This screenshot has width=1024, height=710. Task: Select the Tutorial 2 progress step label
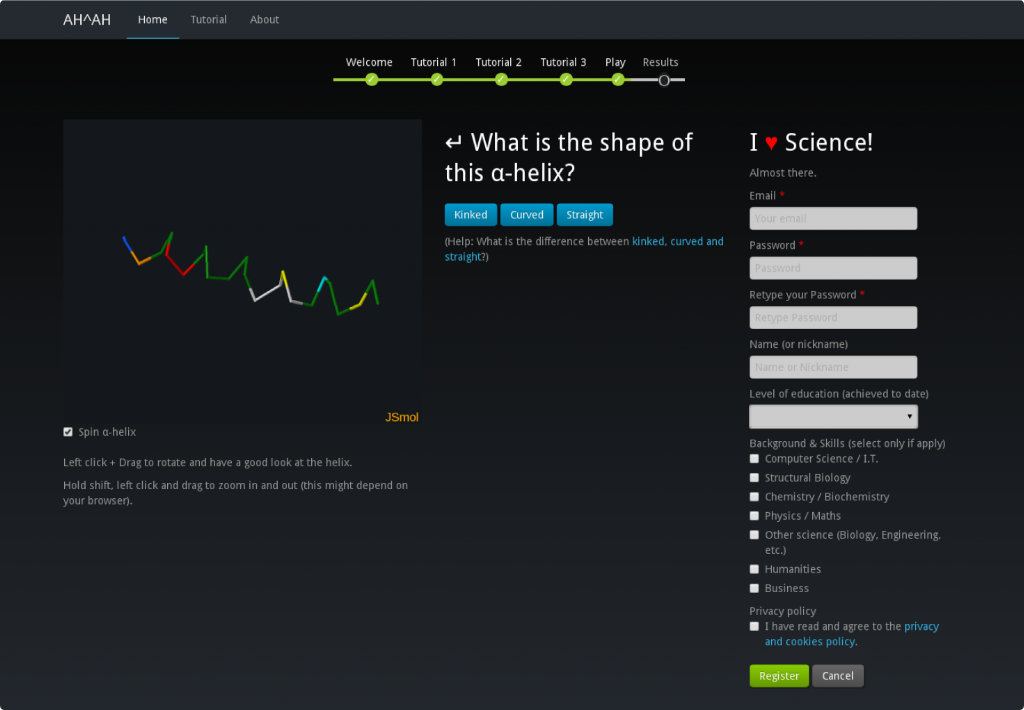tap(498, 62)
